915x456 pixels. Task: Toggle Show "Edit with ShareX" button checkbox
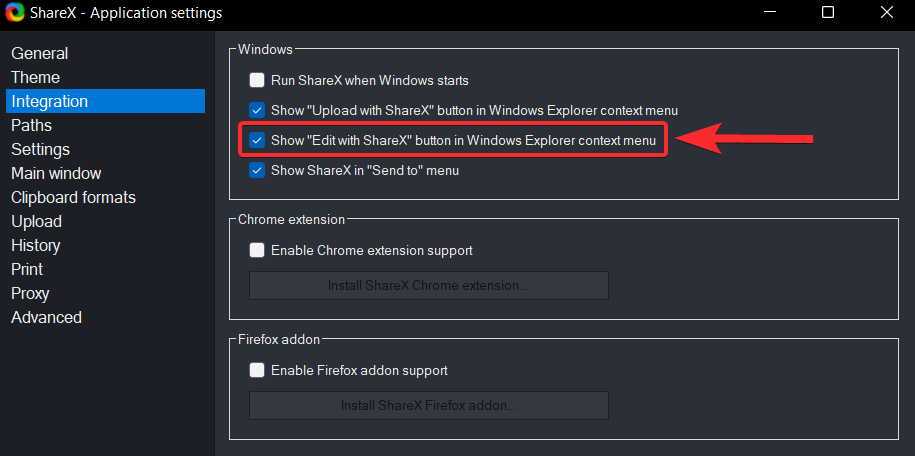click(x=257, y=141)
